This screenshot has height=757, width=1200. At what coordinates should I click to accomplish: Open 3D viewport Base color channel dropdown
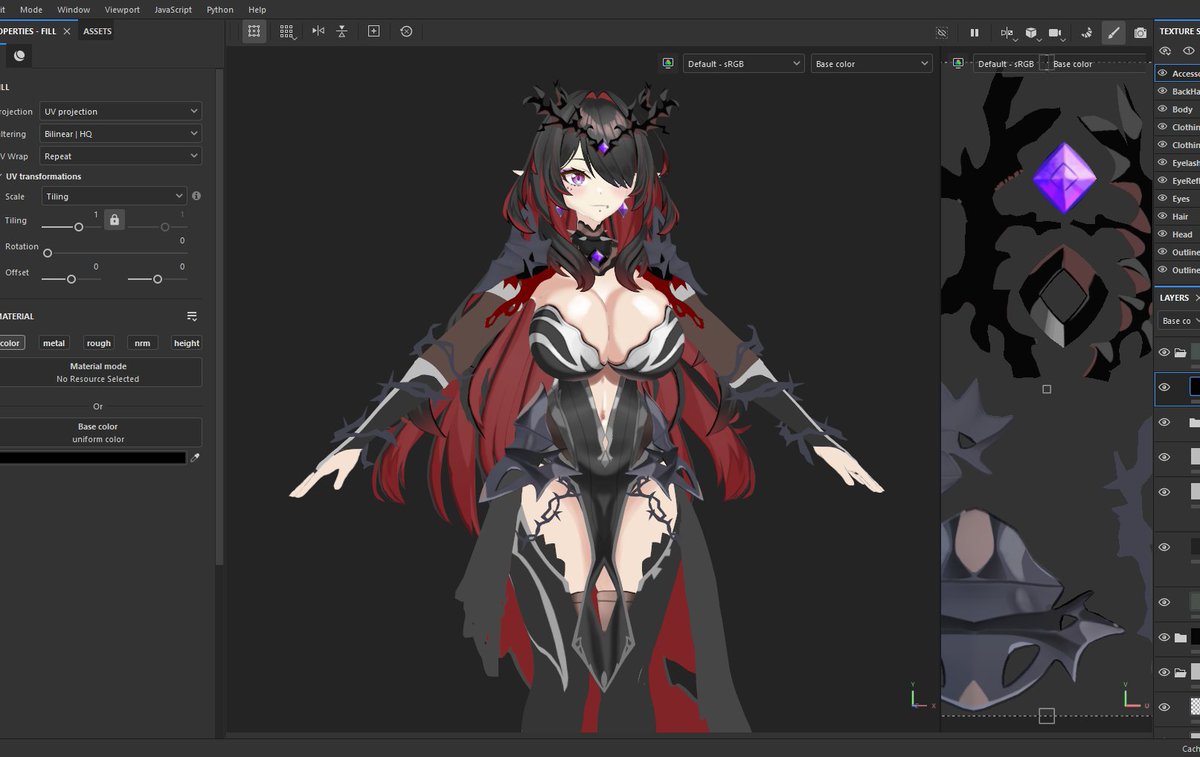coord(871,63)
